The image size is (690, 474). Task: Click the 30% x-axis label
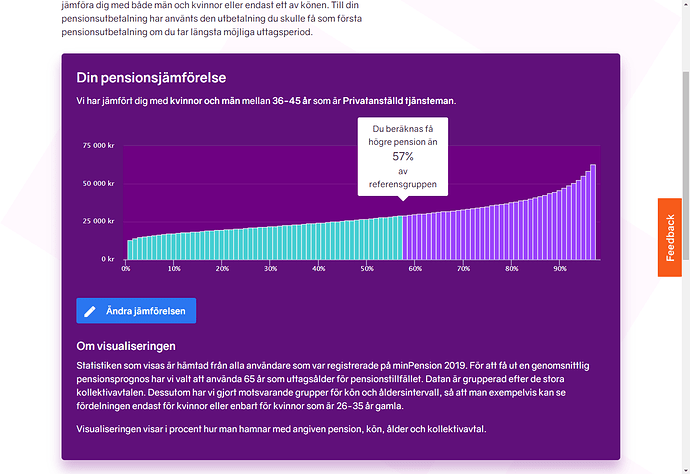coord(270,268)
